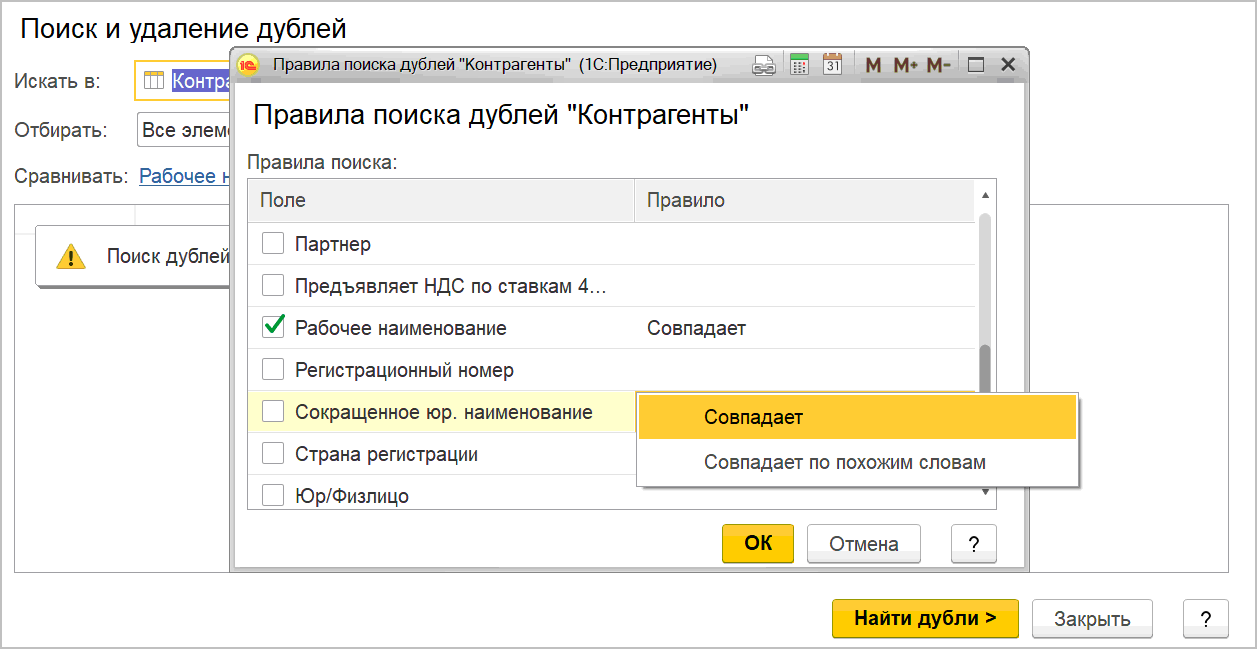Screen dimensions: 1257x649
Task: Open the Отбирать combo box
Action: (x=184, y=130)
